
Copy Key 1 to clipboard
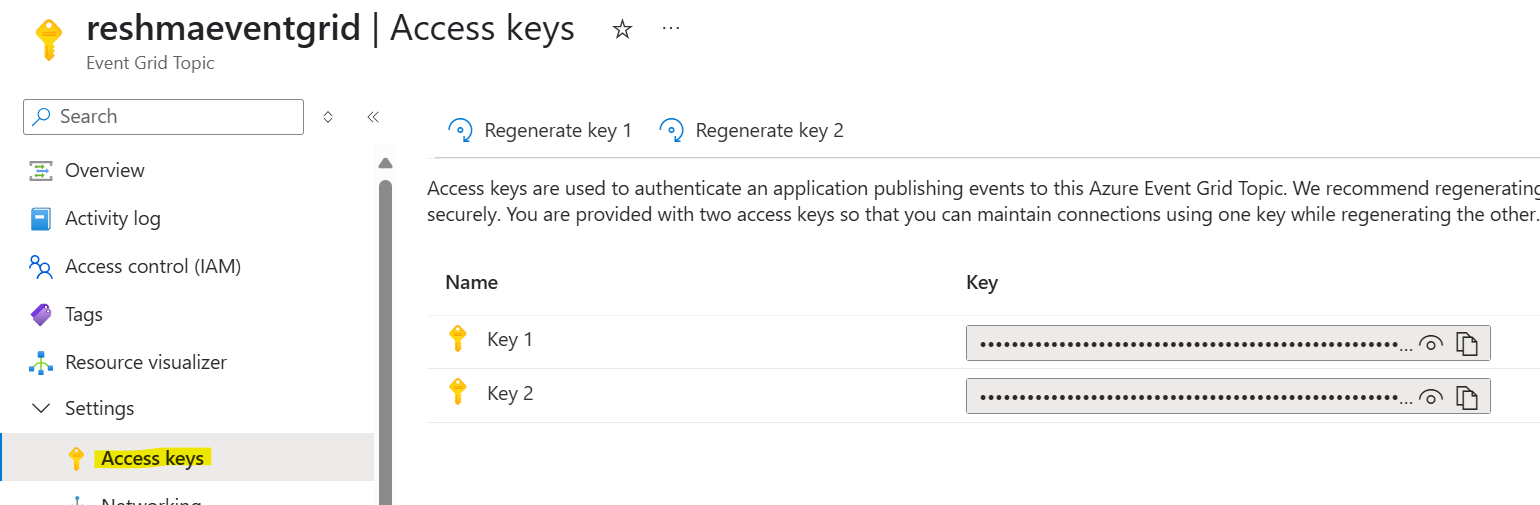(1467, 344)
